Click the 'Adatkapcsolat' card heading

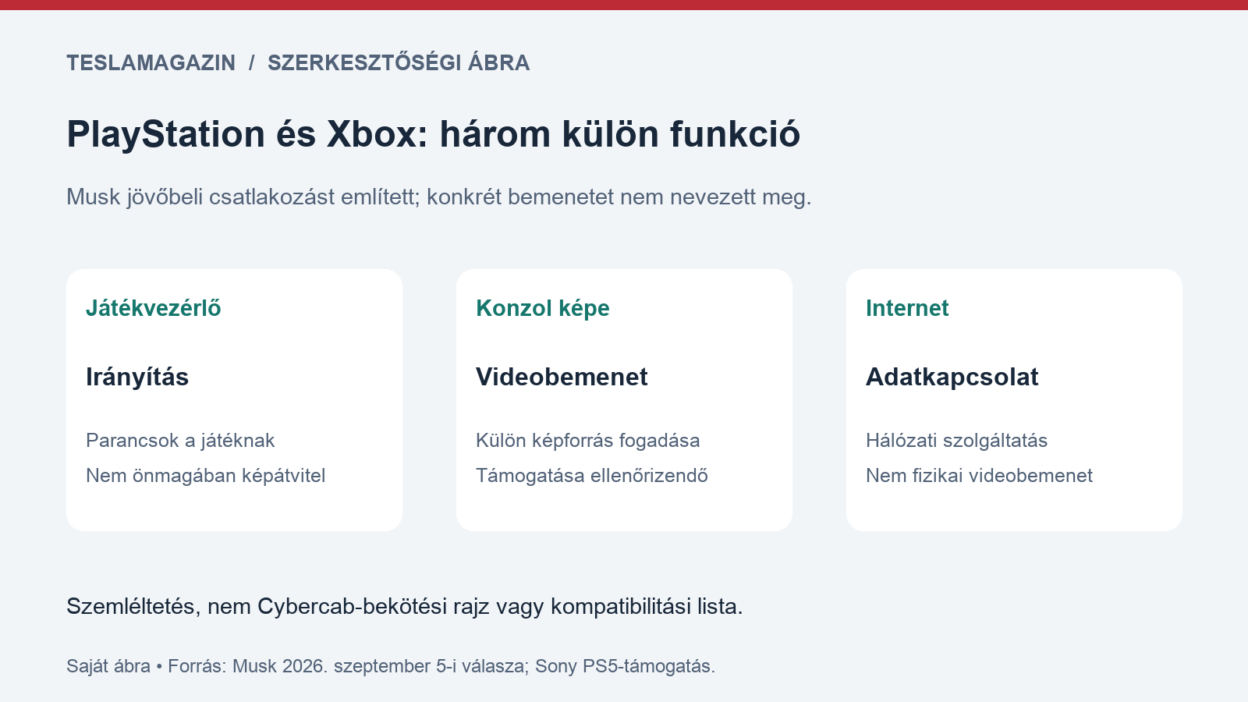click(x=952, y=377)
